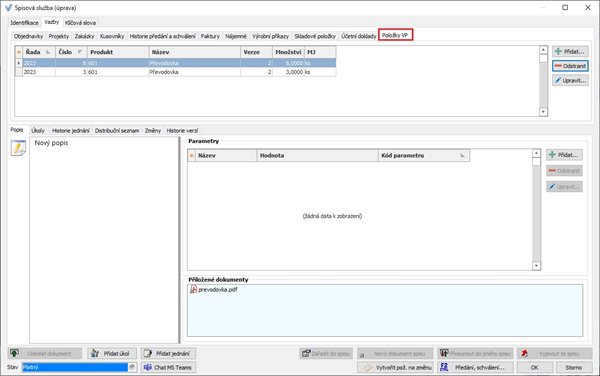This screenshot has height=376, width=600.
Task: Open the Objednávky sub-tab
Action: [x=28, y=36]
